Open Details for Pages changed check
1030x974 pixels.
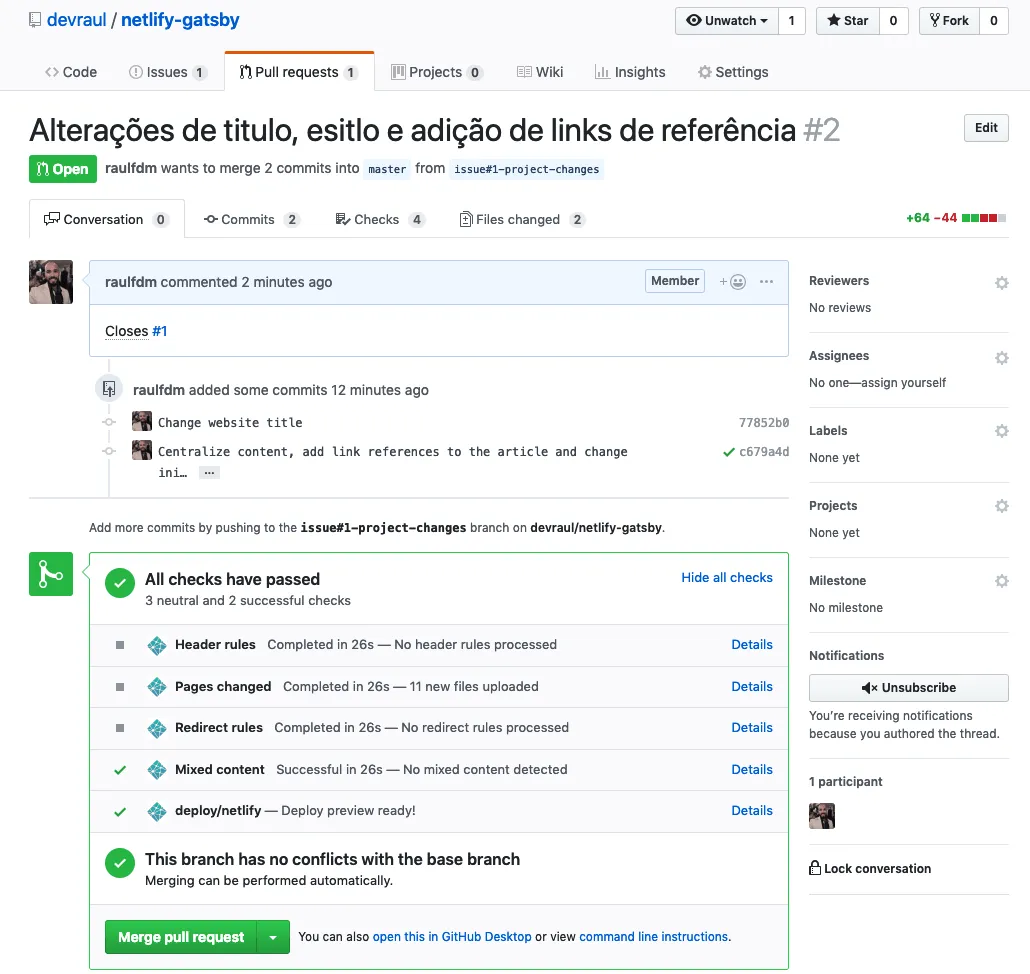(x=751, y=686)
